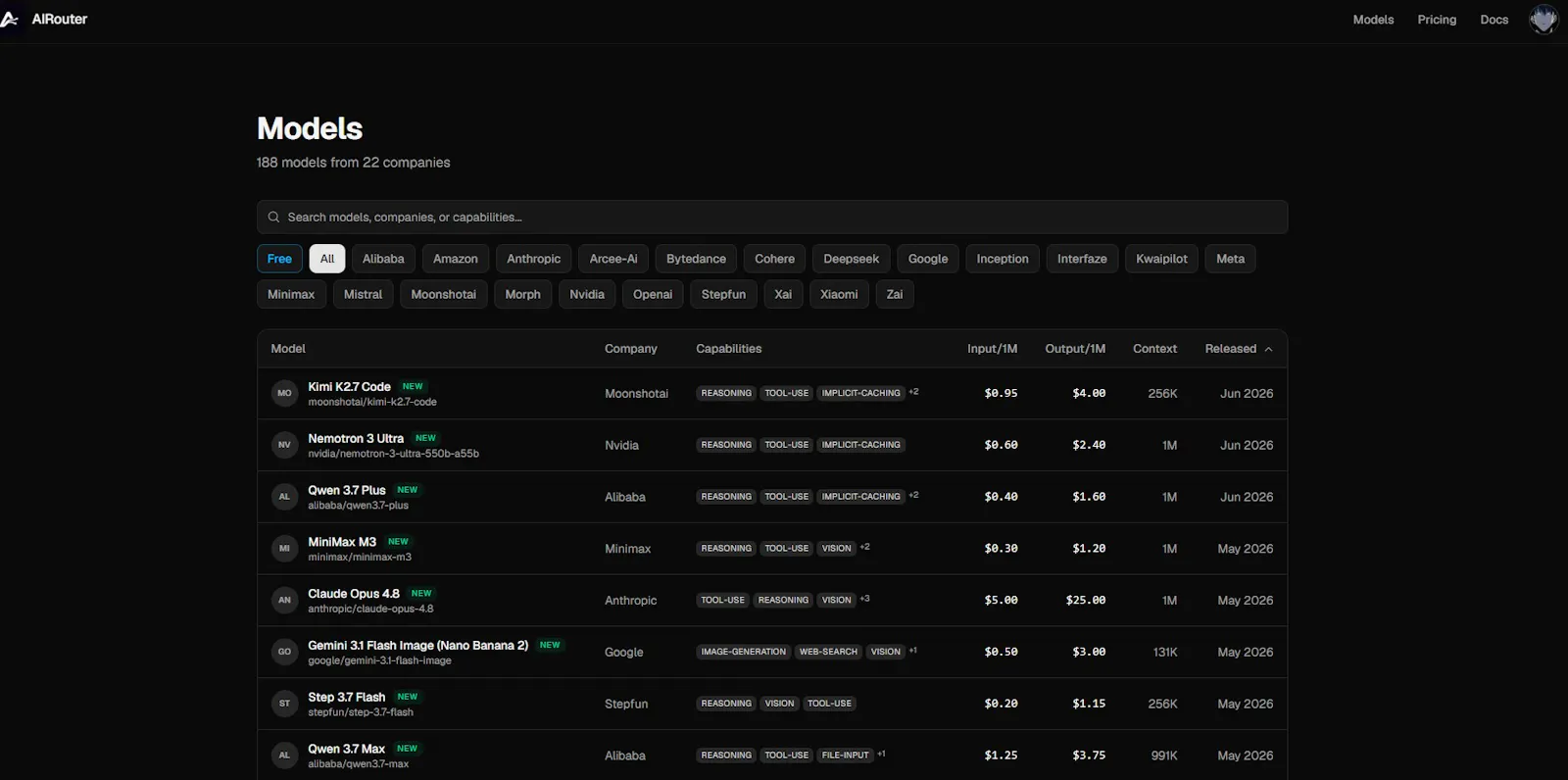Open the Models nav link
Screen dimensions: 1568x780
[1373, 20]
